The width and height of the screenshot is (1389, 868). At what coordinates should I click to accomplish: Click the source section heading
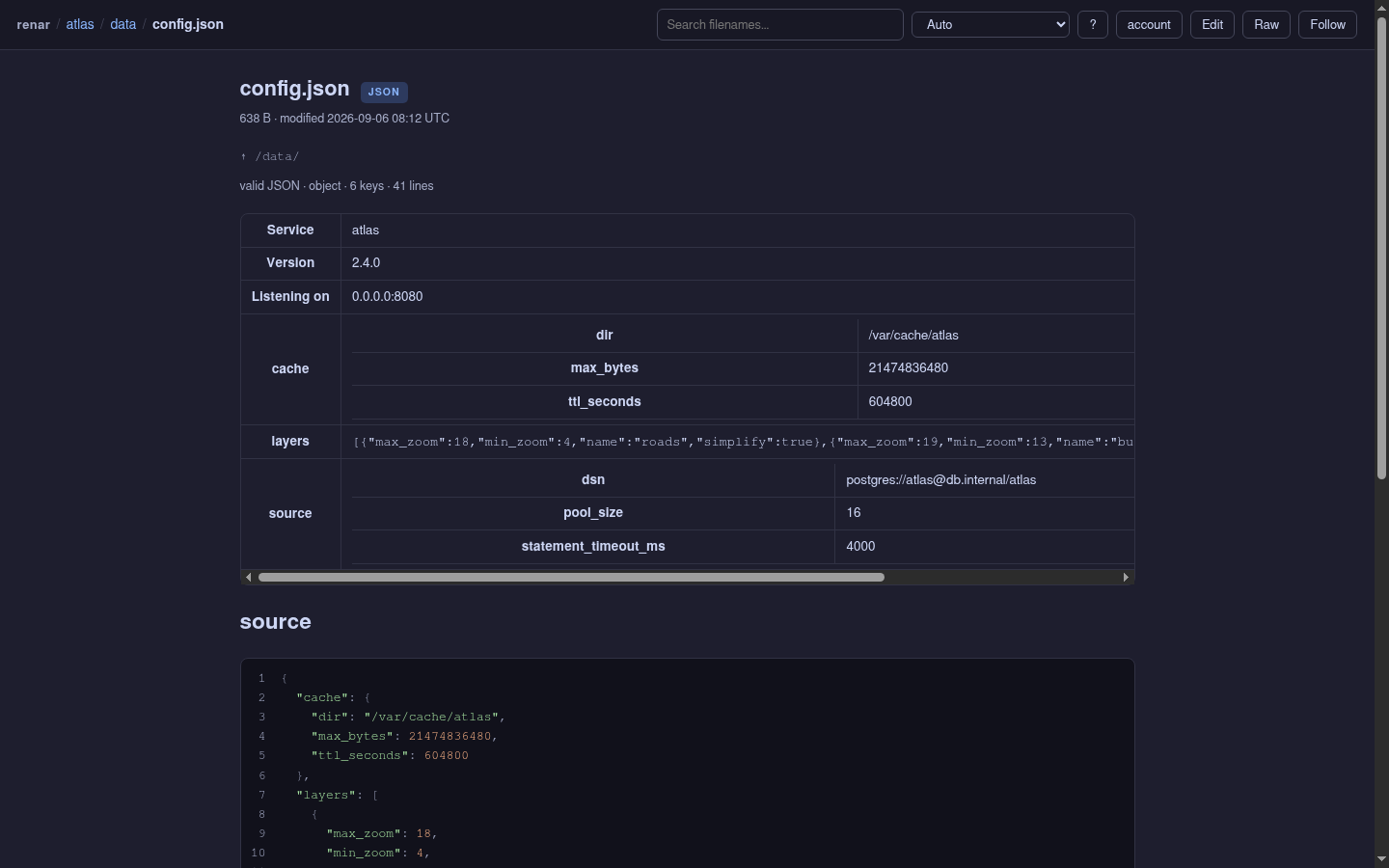pos(276,622)
